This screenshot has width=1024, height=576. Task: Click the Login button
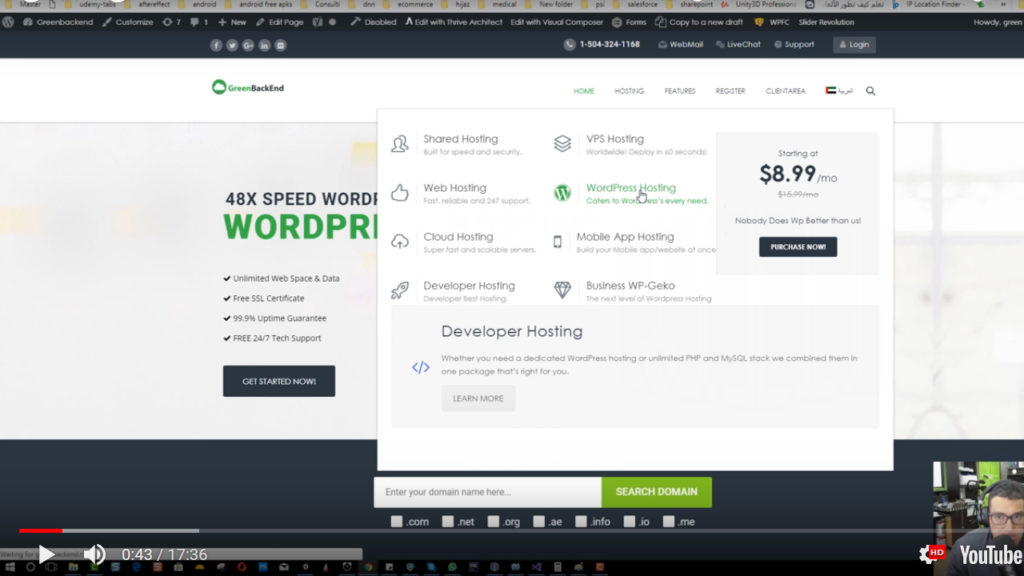click(x=854, y=44)
